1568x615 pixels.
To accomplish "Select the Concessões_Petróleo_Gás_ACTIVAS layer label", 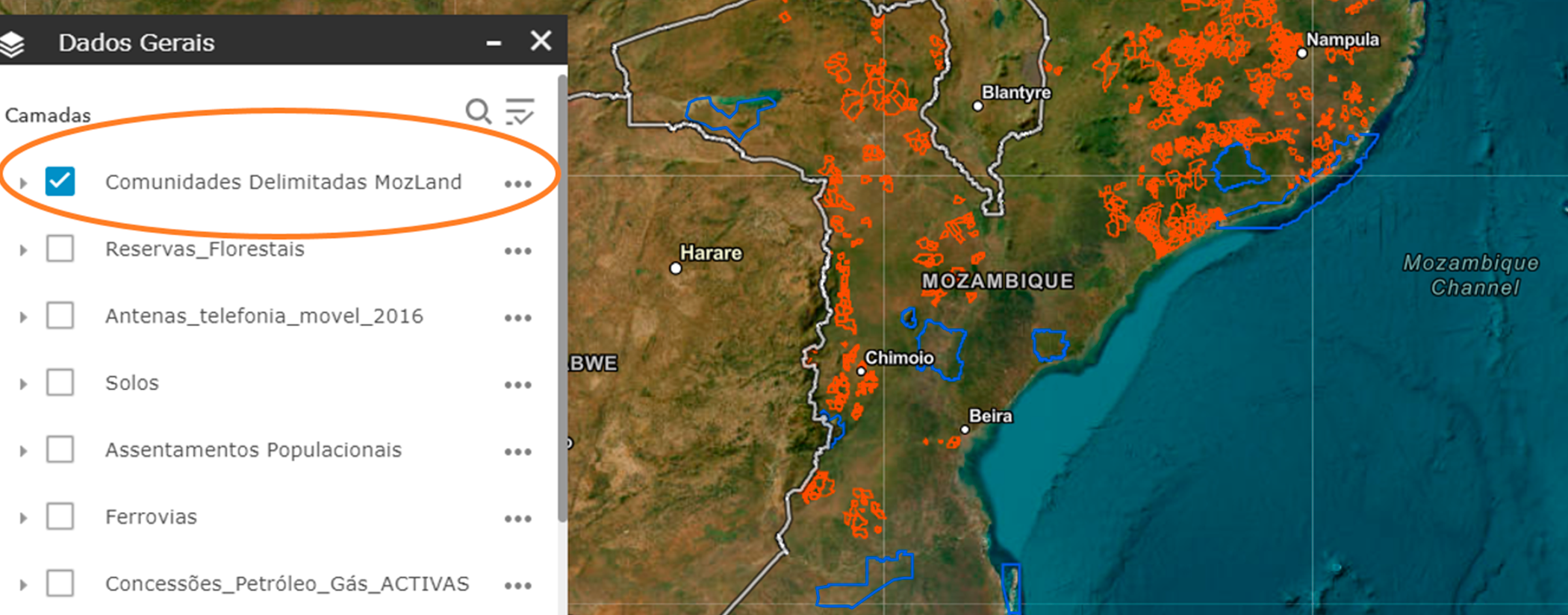I will pos(287,584).
